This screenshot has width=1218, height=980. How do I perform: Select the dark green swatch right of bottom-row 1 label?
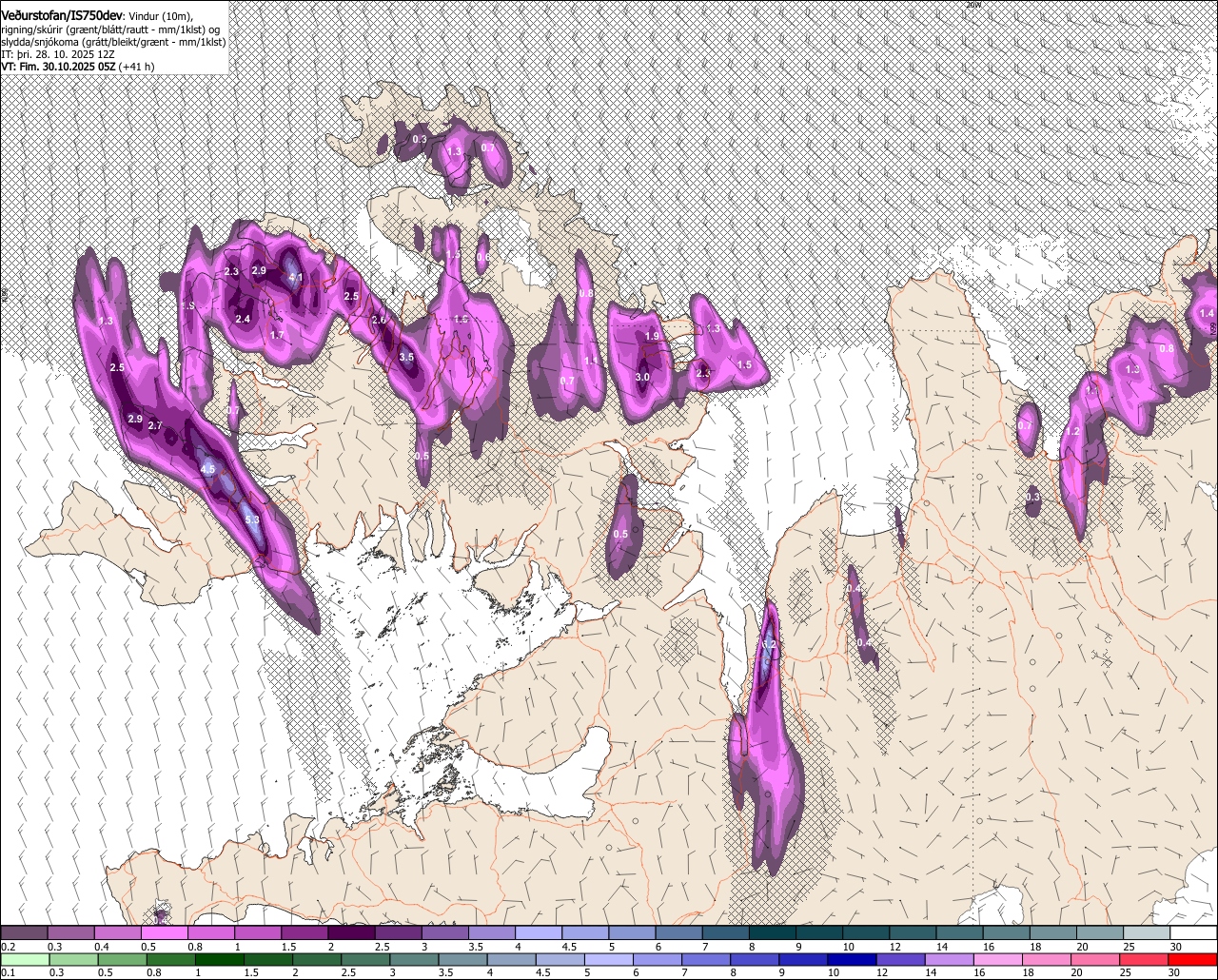[x=219, y=959]
